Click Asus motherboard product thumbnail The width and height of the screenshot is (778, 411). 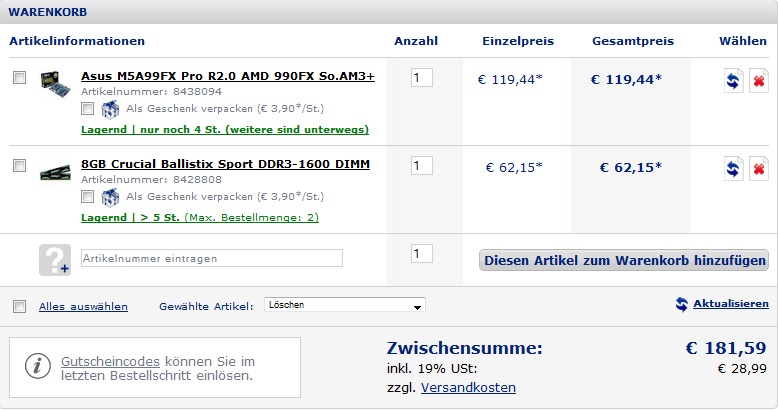(x=55, y=84)
